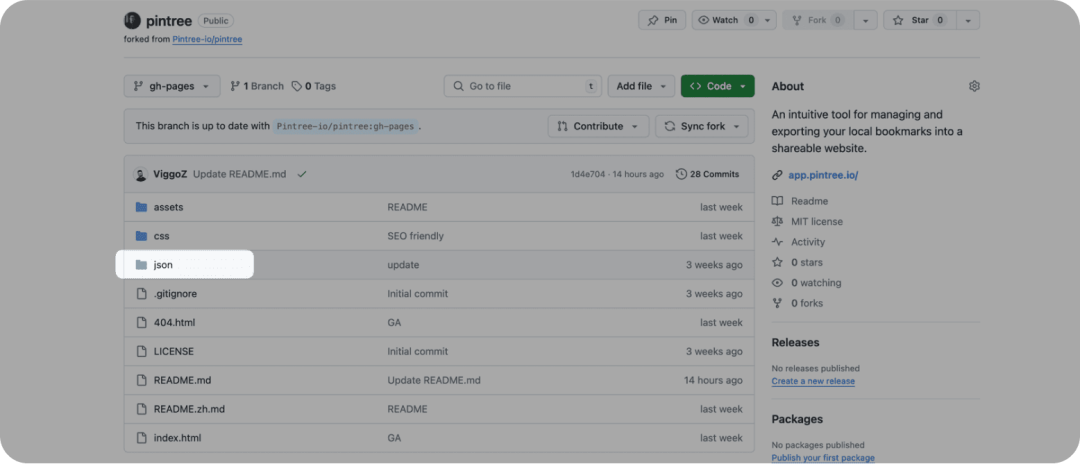Click the file icon beside README.md

click(141, 381)
